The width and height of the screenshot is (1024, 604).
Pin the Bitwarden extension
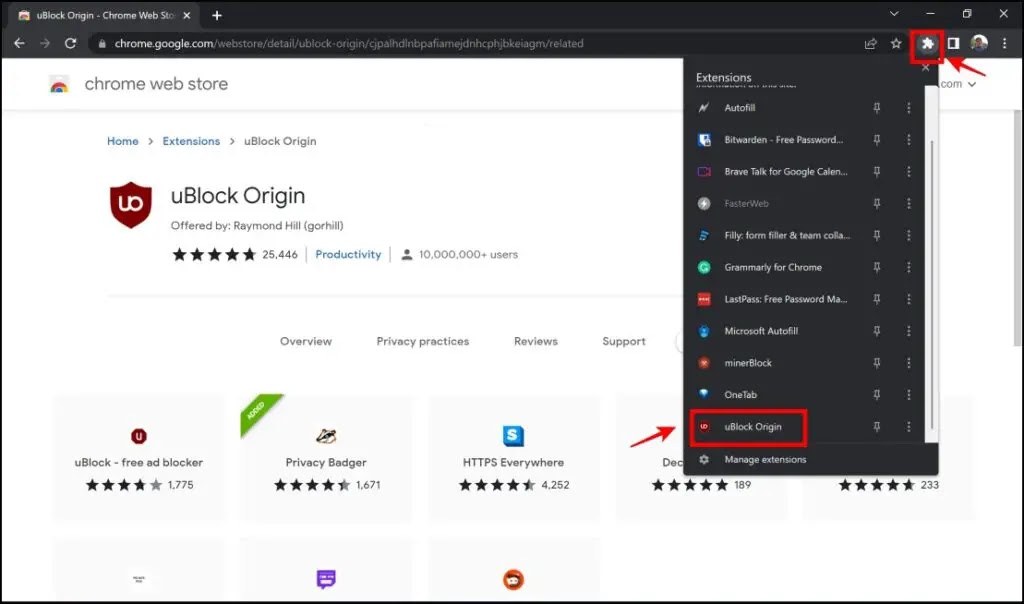click(876, 140)
